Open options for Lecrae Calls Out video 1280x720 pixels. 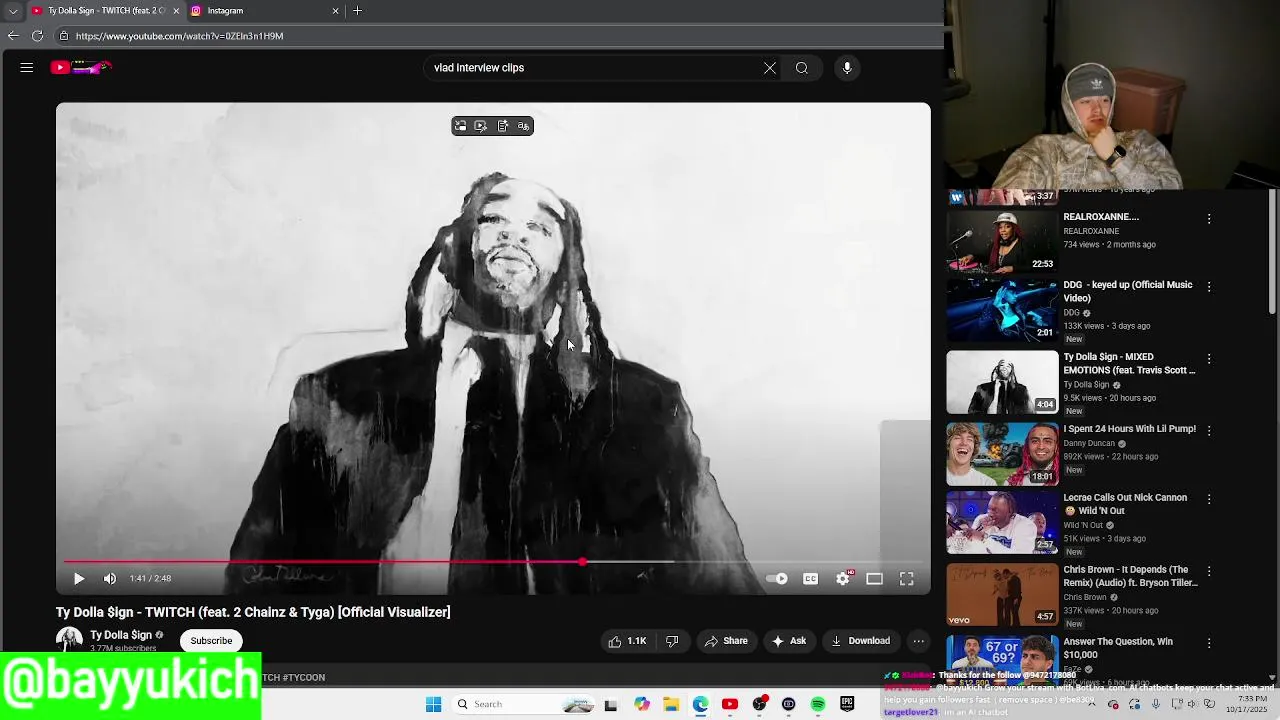point(1209,499)
